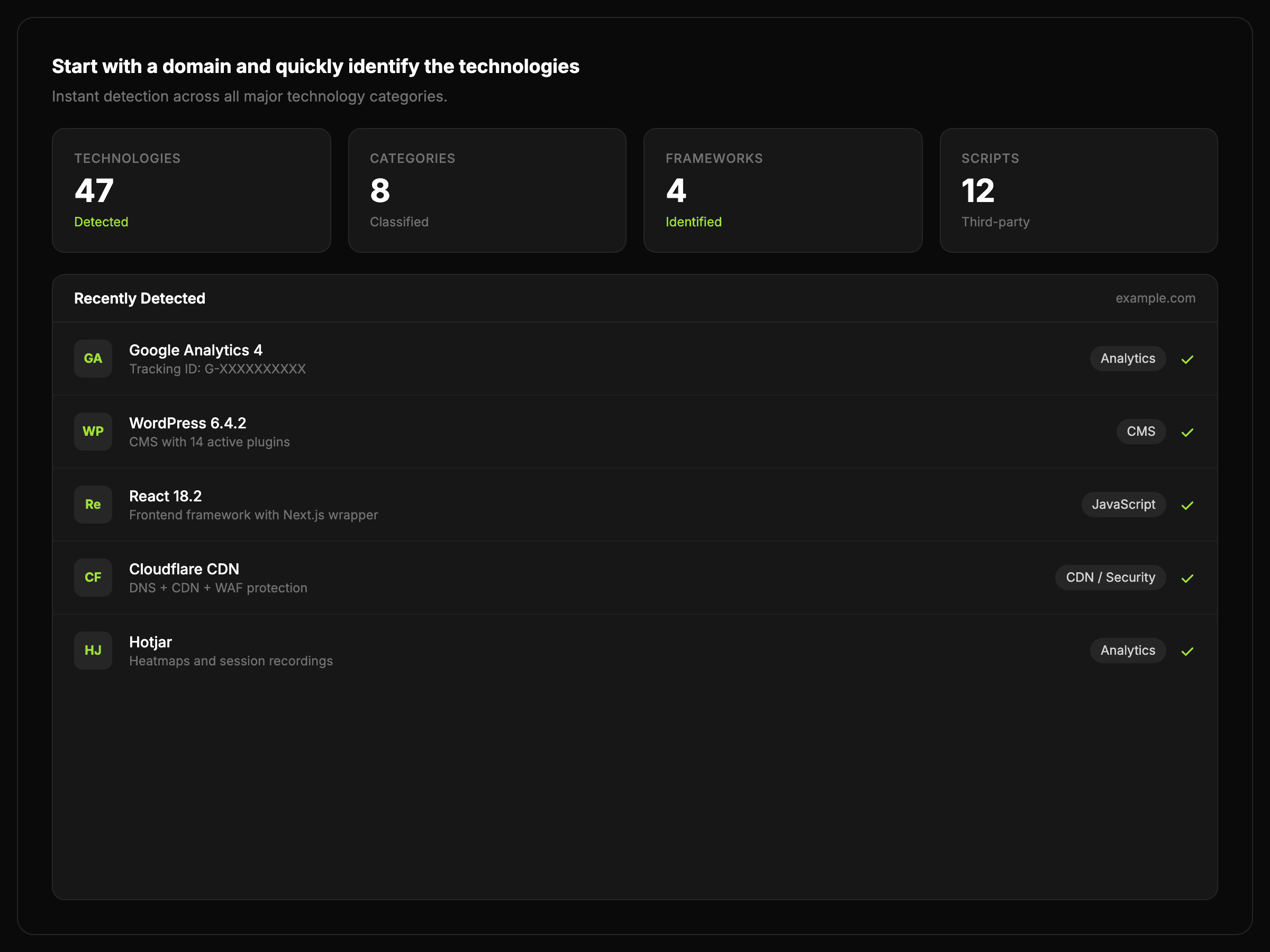Open the Technologies 47 Detected card

pyautogui.click(x=191, y=190)
